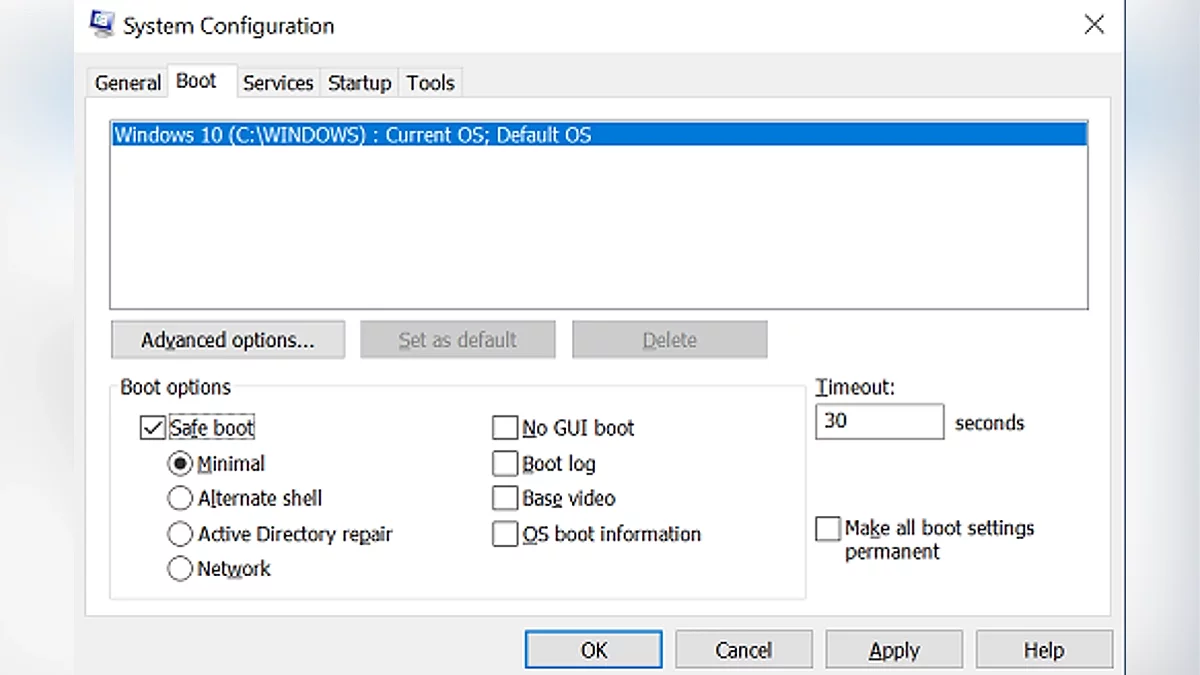1200x675 pixels.
Task: Open the Services tab
Action: (278, 83)
